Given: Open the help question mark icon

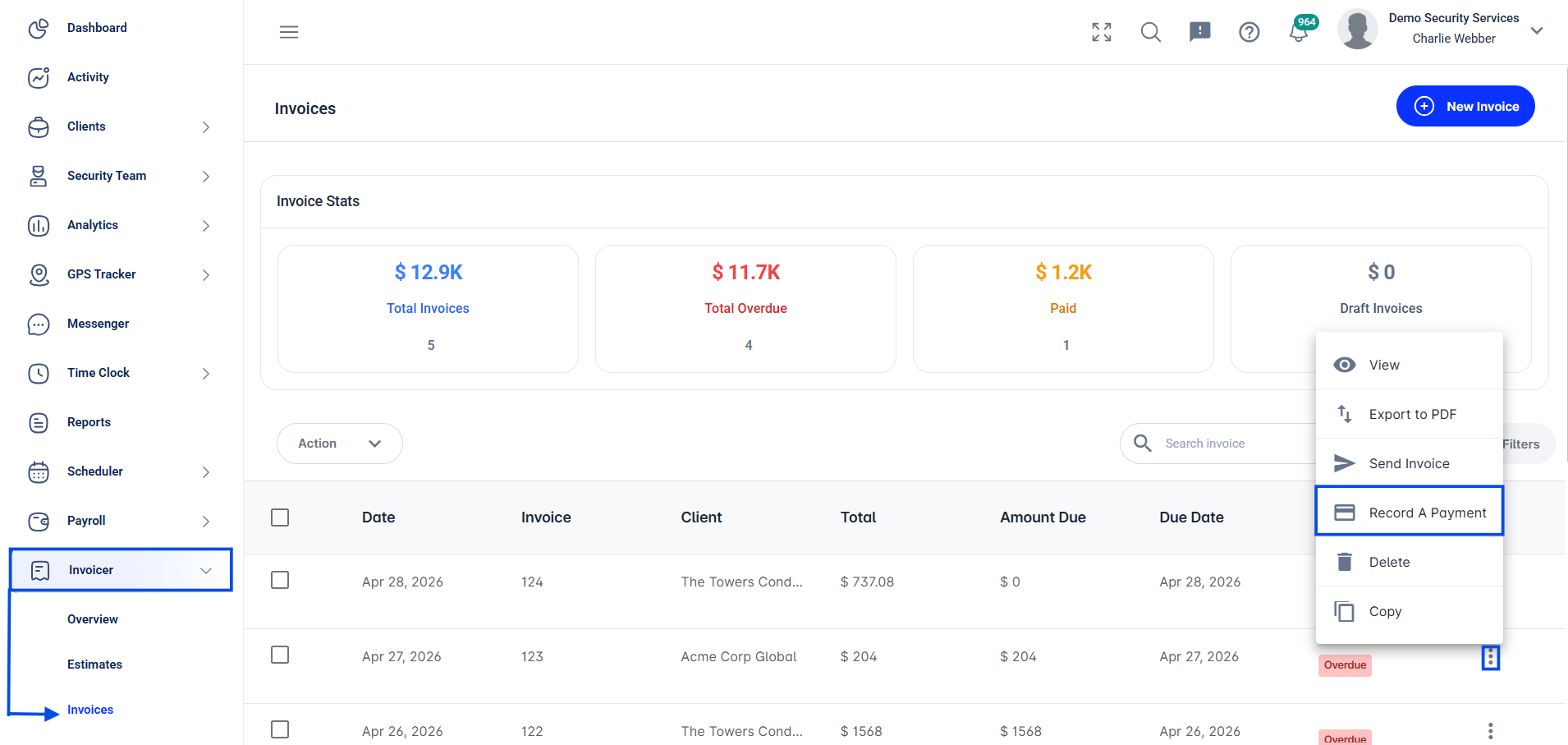Looking at the screenshot, I should [x=1249, y=32].
